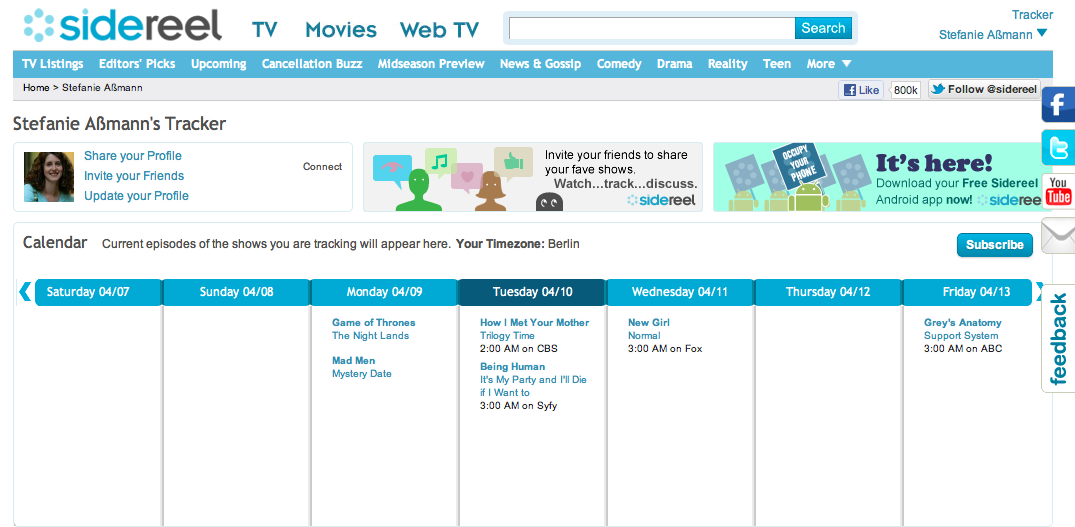This screenshot has height=527, width=1075.
Task: Open the Movies top navigation
Action: [x=341, y=29]
